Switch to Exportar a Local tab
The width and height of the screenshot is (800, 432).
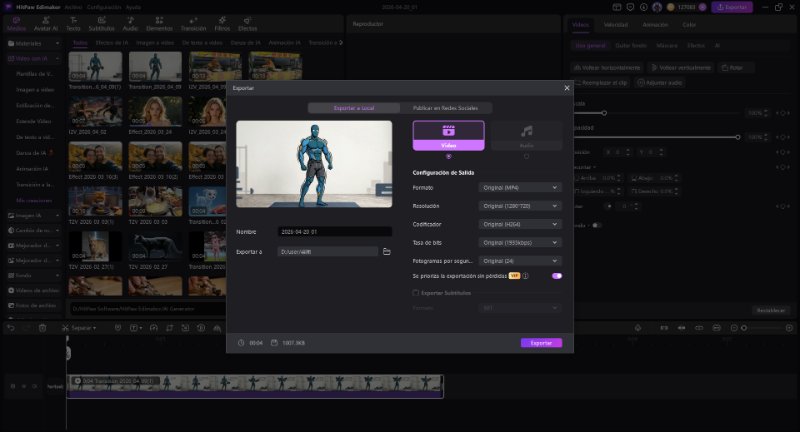pyautogui.click(x=354, y=108)
